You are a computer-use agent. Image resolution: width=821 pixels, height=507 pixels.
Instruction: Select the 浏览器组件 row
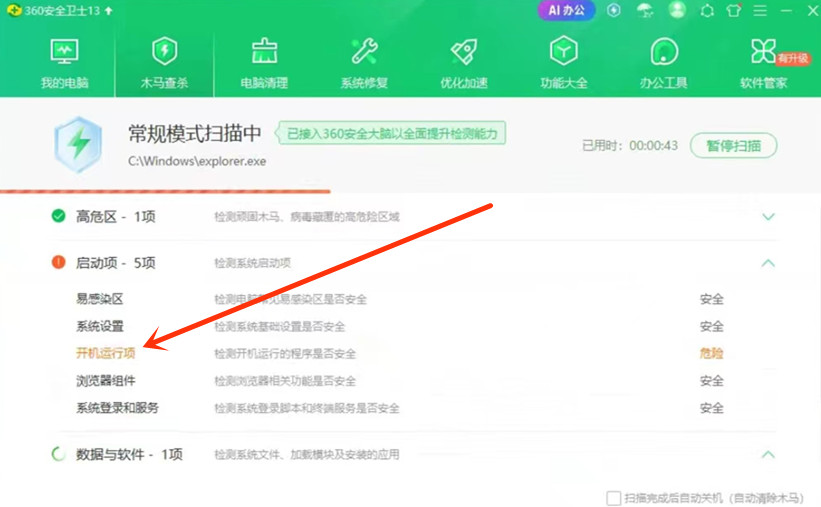[x=400, y=381]
